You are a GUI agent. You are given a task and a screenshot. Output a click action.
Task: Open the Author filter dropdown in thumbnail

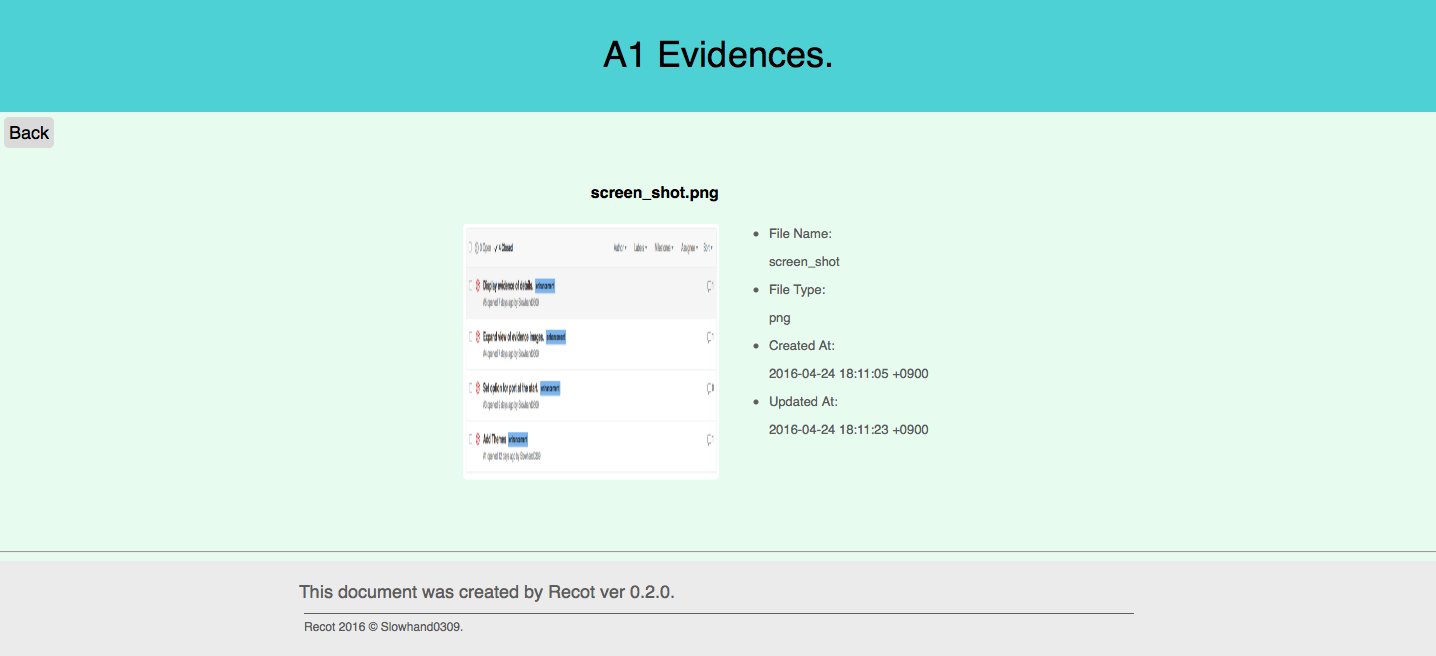pyautogui.click(x=620, y=248)
